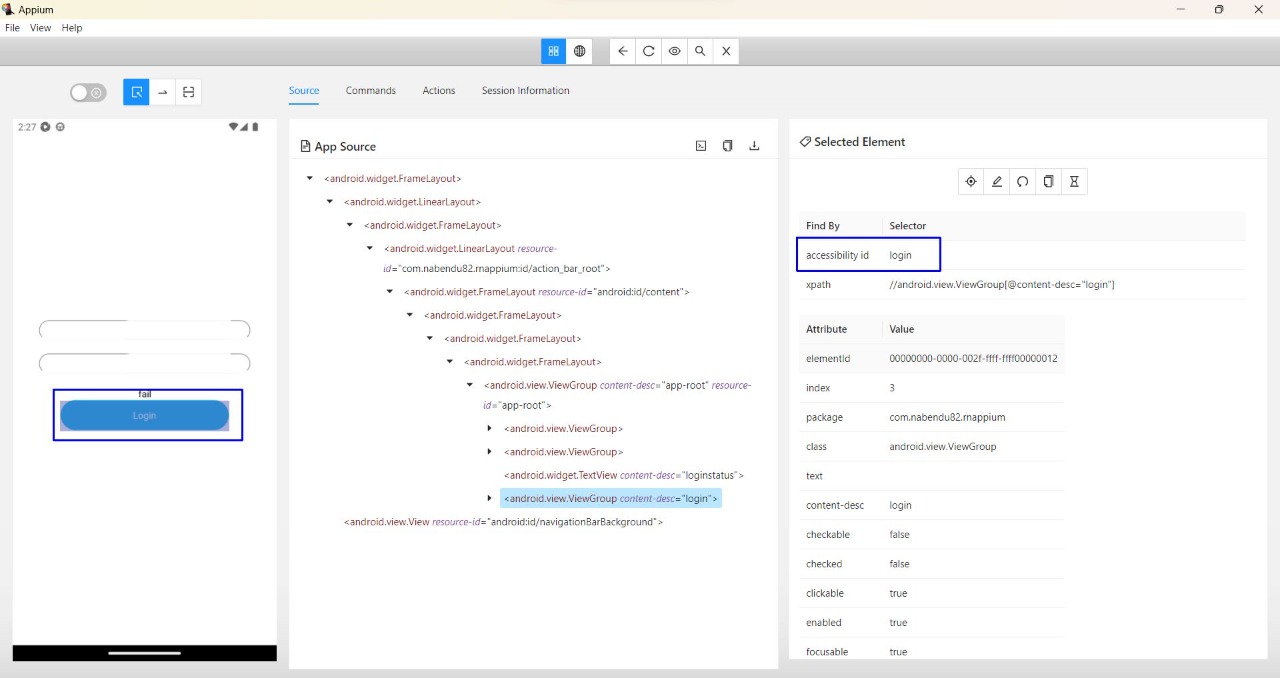Click the lower input field on the phone screen
This screenshot has width=1280, height=678.
pos(144,363)
